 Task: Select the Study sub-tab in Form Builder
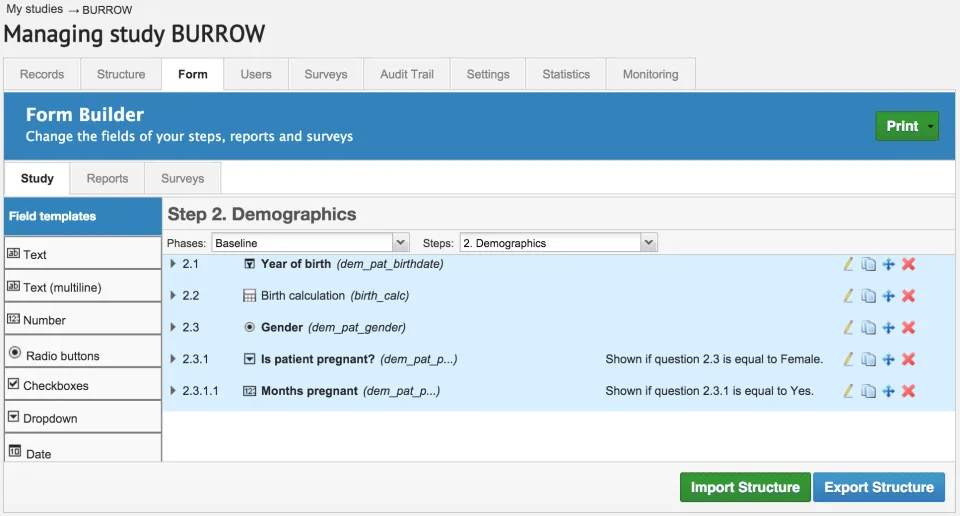37,178
